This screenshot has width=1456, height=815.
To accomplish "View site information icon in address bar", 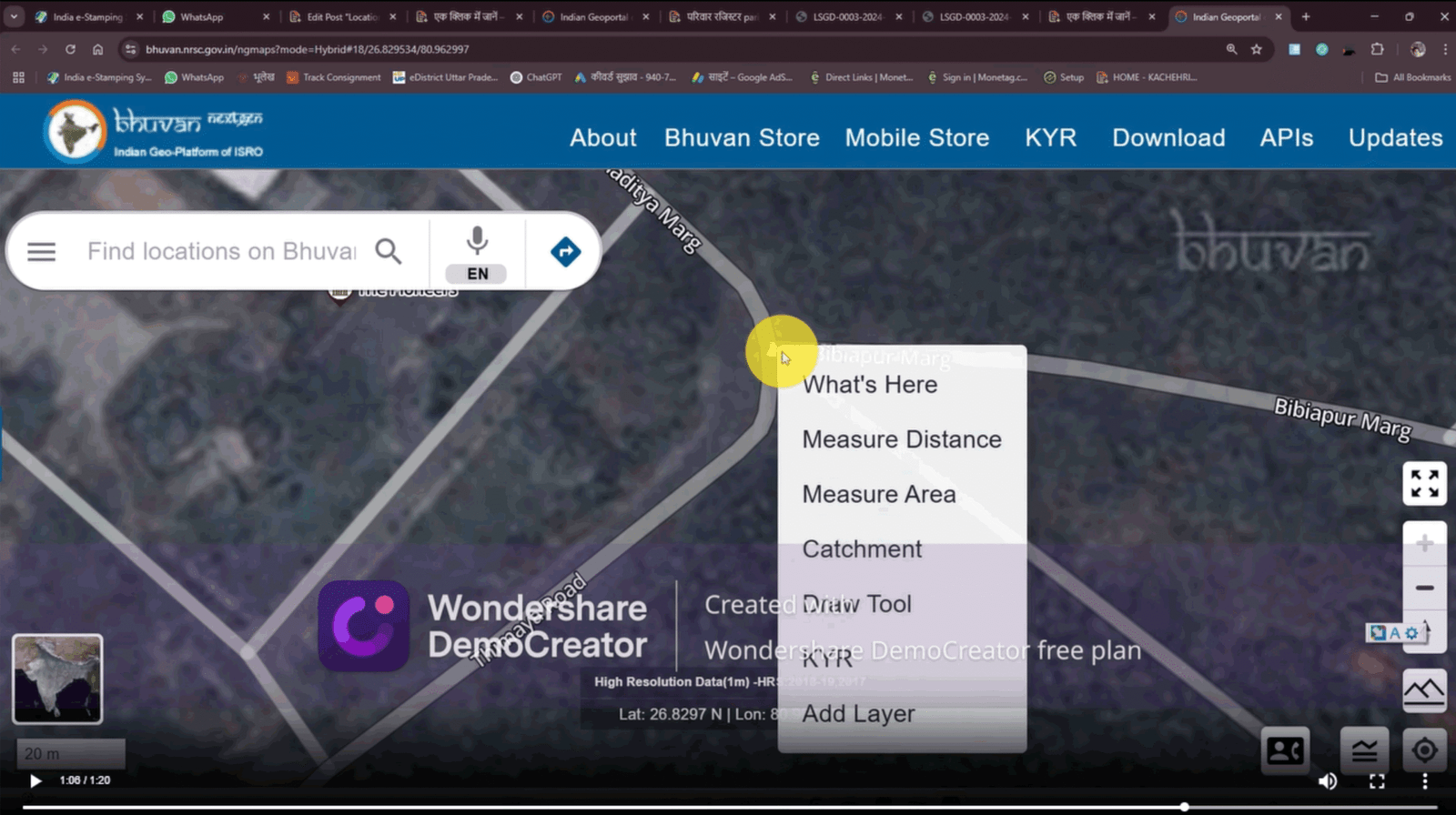I will [130, 49].
